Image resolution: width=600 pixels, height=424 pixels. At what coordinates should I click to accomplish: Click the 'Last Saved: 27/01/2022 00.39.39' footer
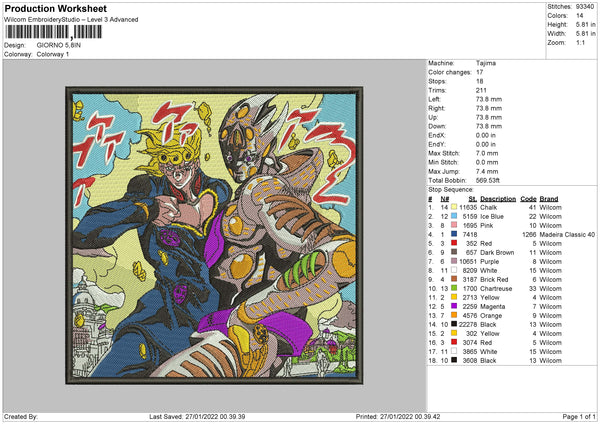[x=197, y=416]
